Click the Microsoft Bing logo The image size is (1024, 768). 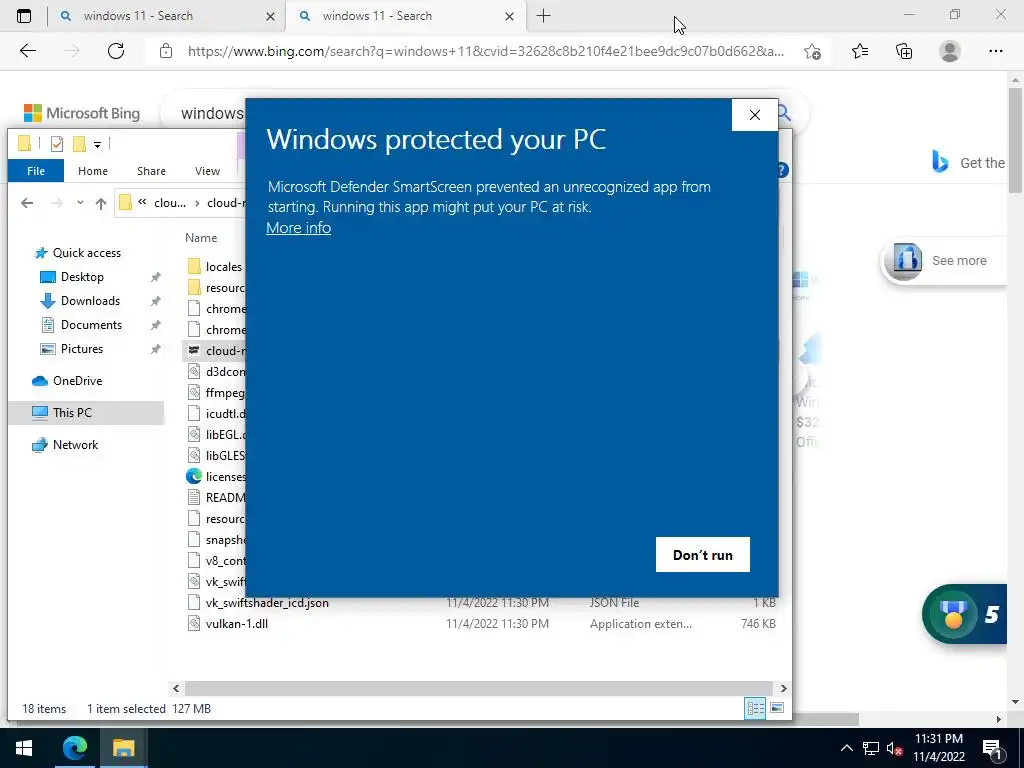pyautogui.click(x=82, y=113)
